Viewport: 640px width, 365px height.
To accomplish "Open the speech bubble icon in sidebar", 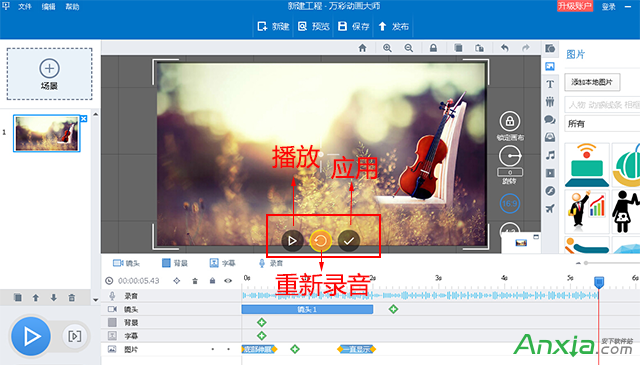I will tap(550, 119).
